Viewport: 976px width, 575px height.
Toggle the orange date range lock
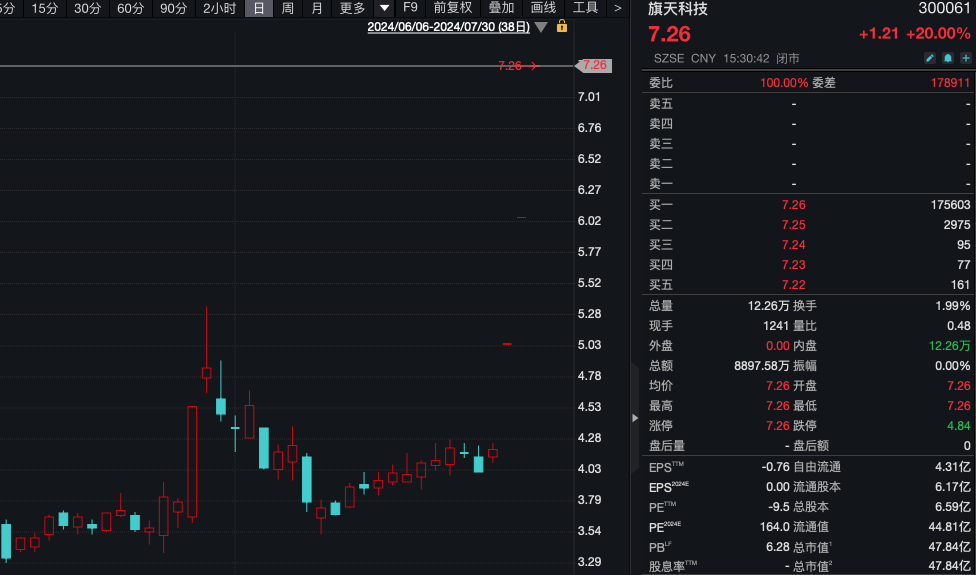tap(562, 27)
